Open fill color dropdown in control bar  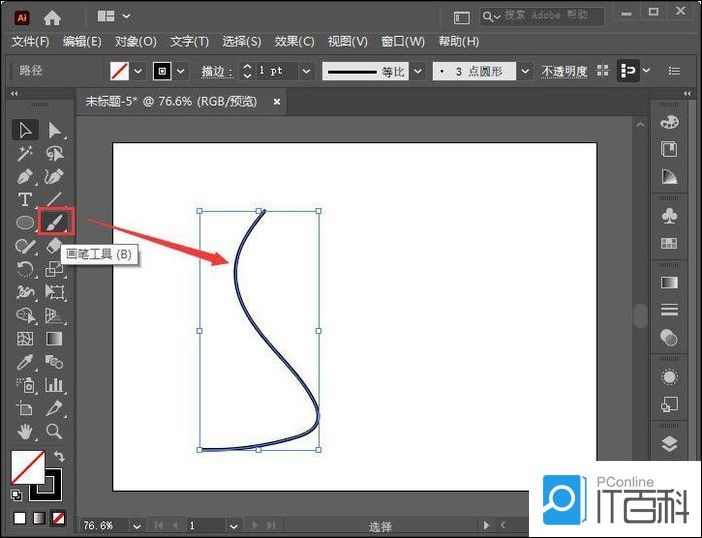coord(138,71)
